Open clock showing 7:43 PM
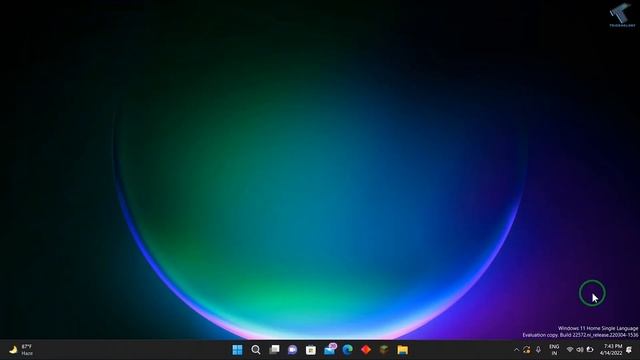 pos(611,350)
